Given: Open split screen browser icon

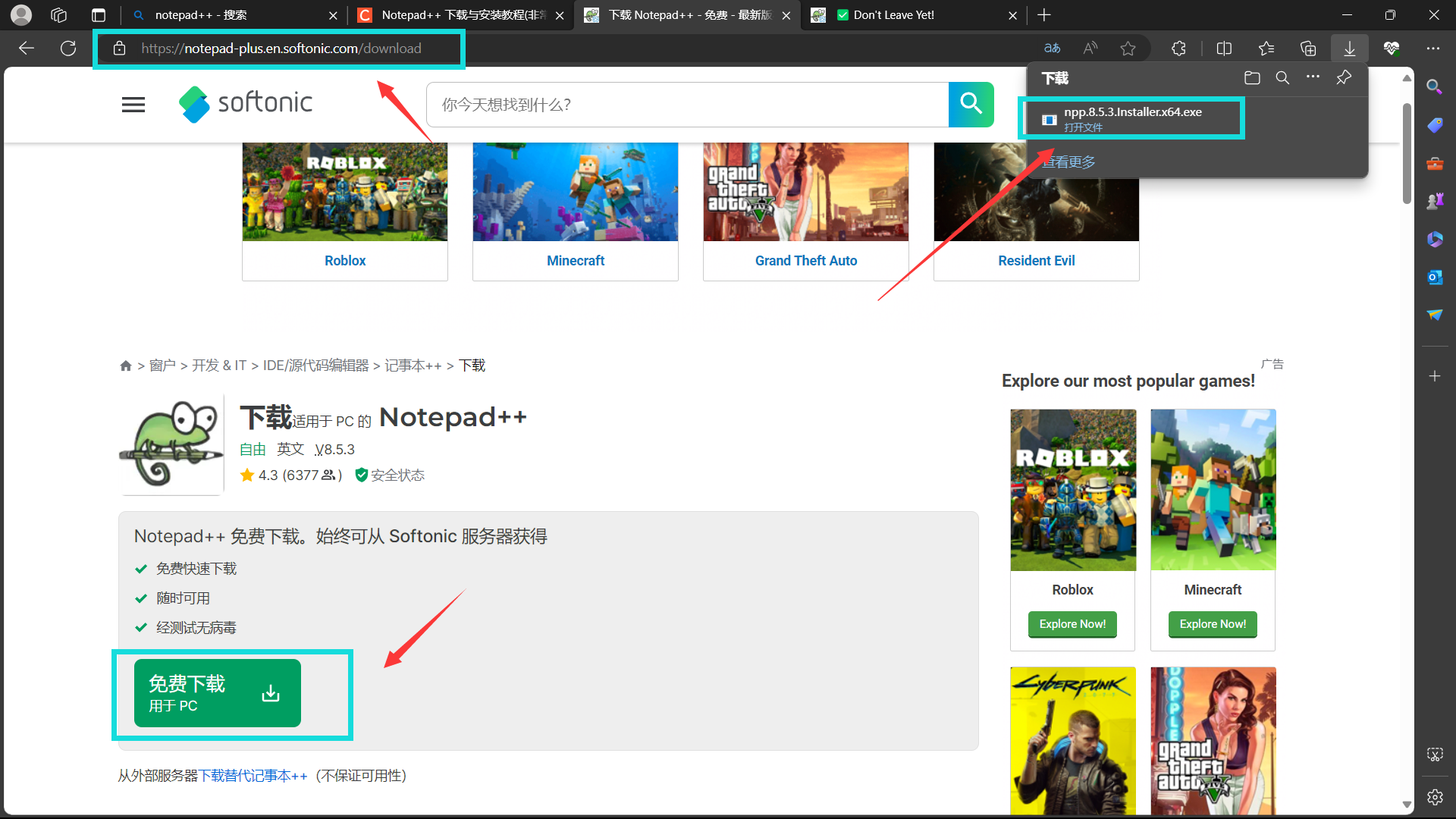Looking at the screenshot, I should click(x=1224, y=49).
